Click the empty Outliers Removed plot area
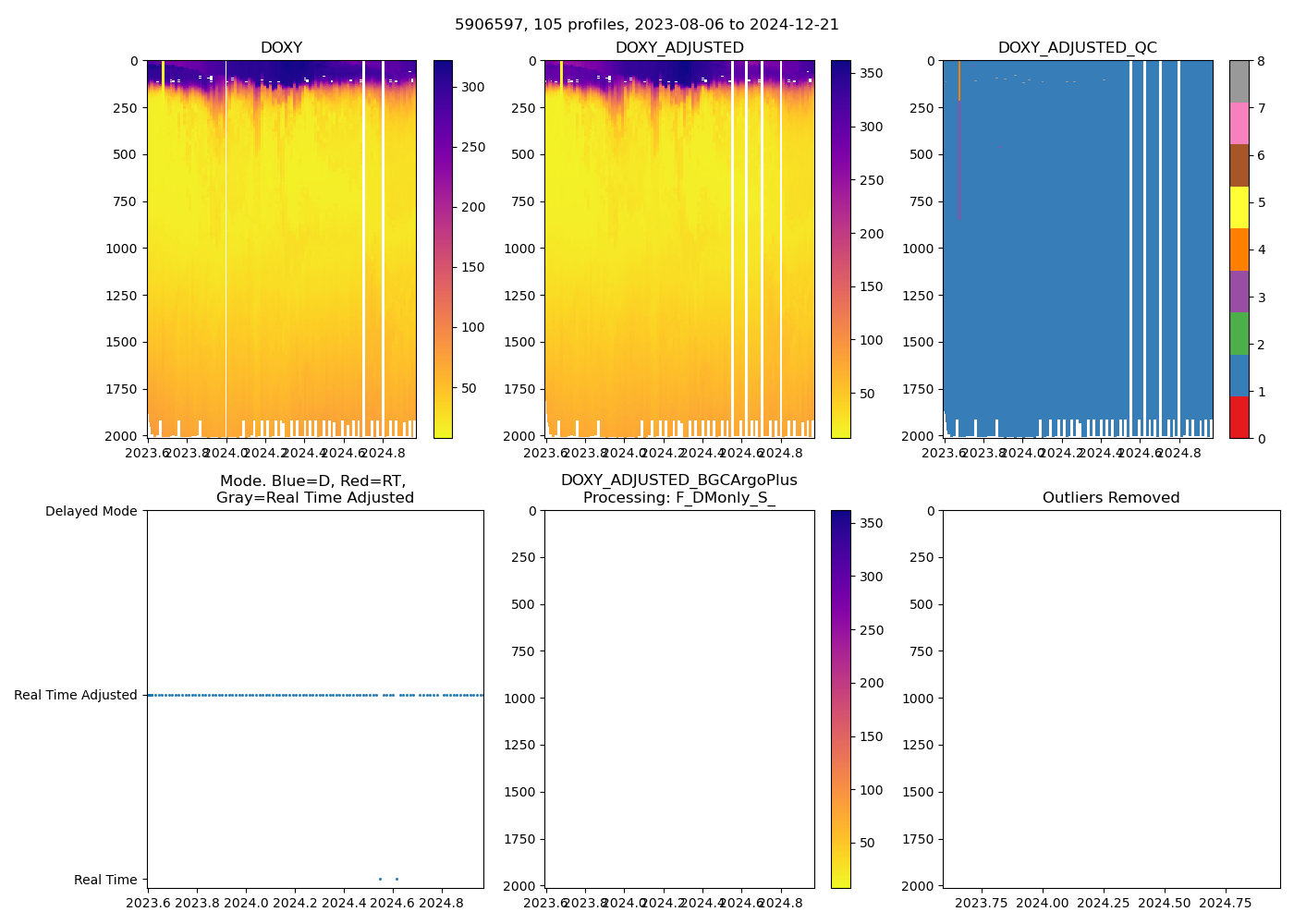The image size is (1294, 924). (1111, 698)
